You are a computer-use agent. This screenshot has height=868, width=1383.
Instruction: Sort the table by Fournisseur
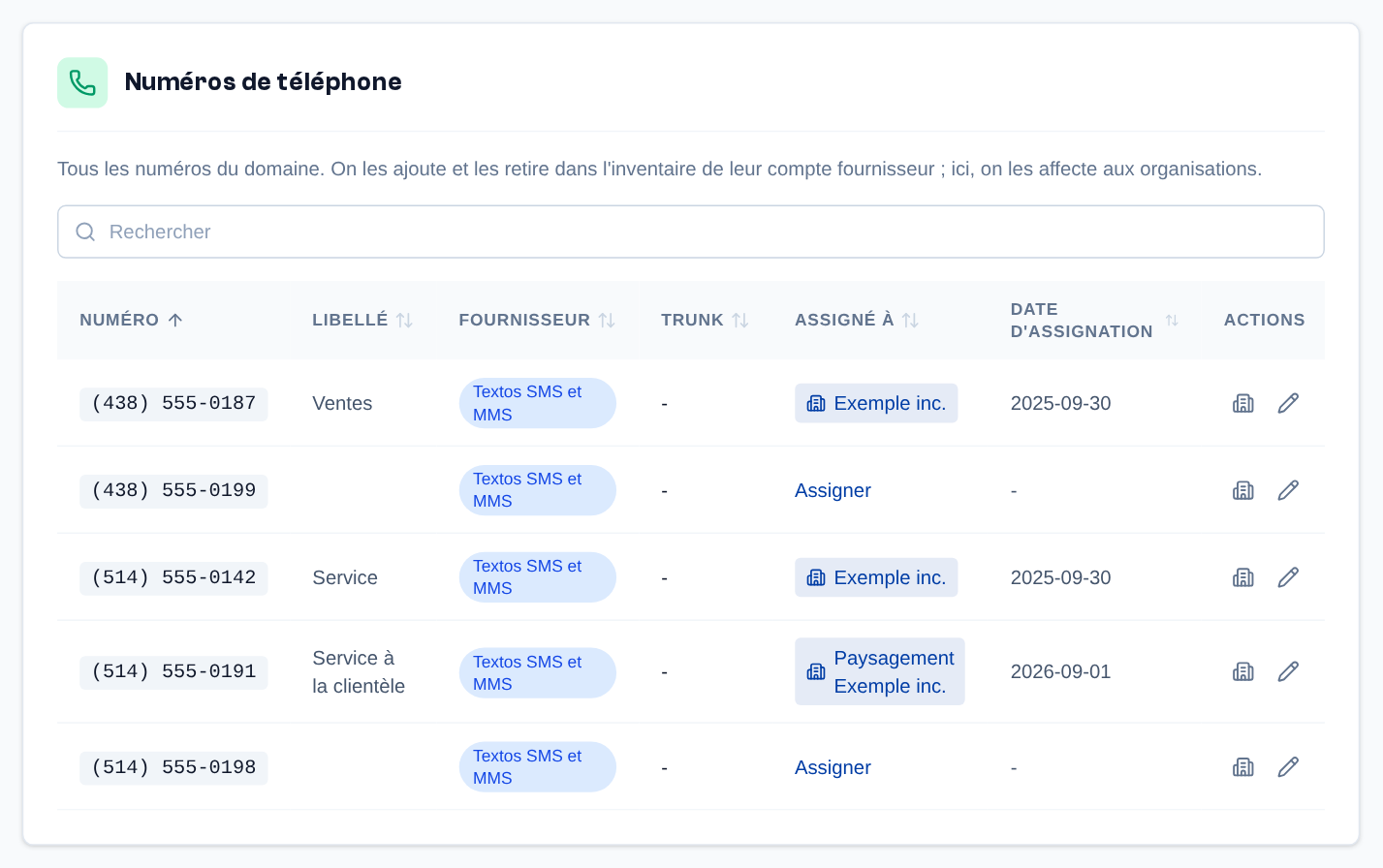pos(537,320)
